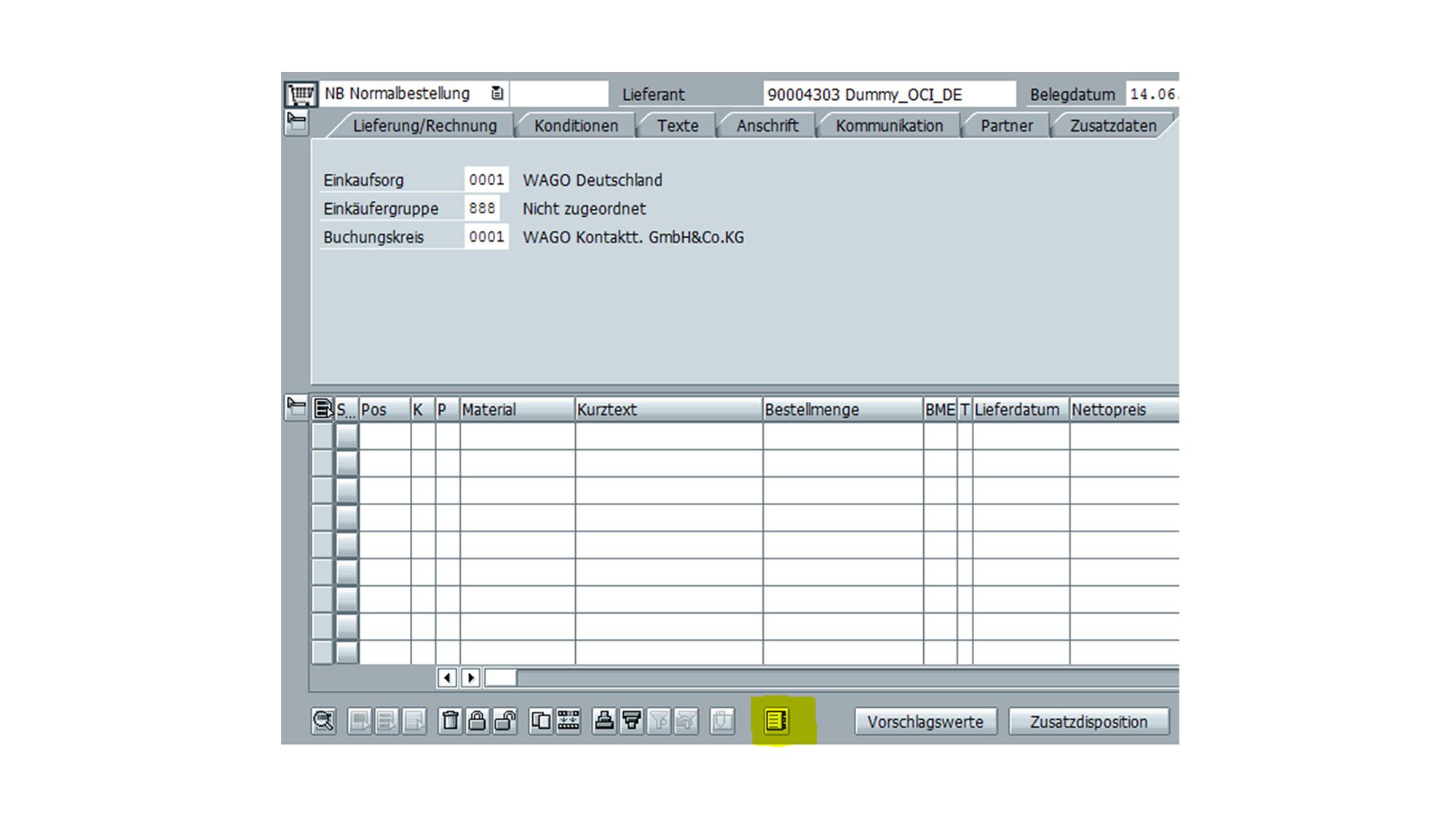This screenshot has width=1456, height=819.
Task: Copy the selected item row
Action: point(539,721)
